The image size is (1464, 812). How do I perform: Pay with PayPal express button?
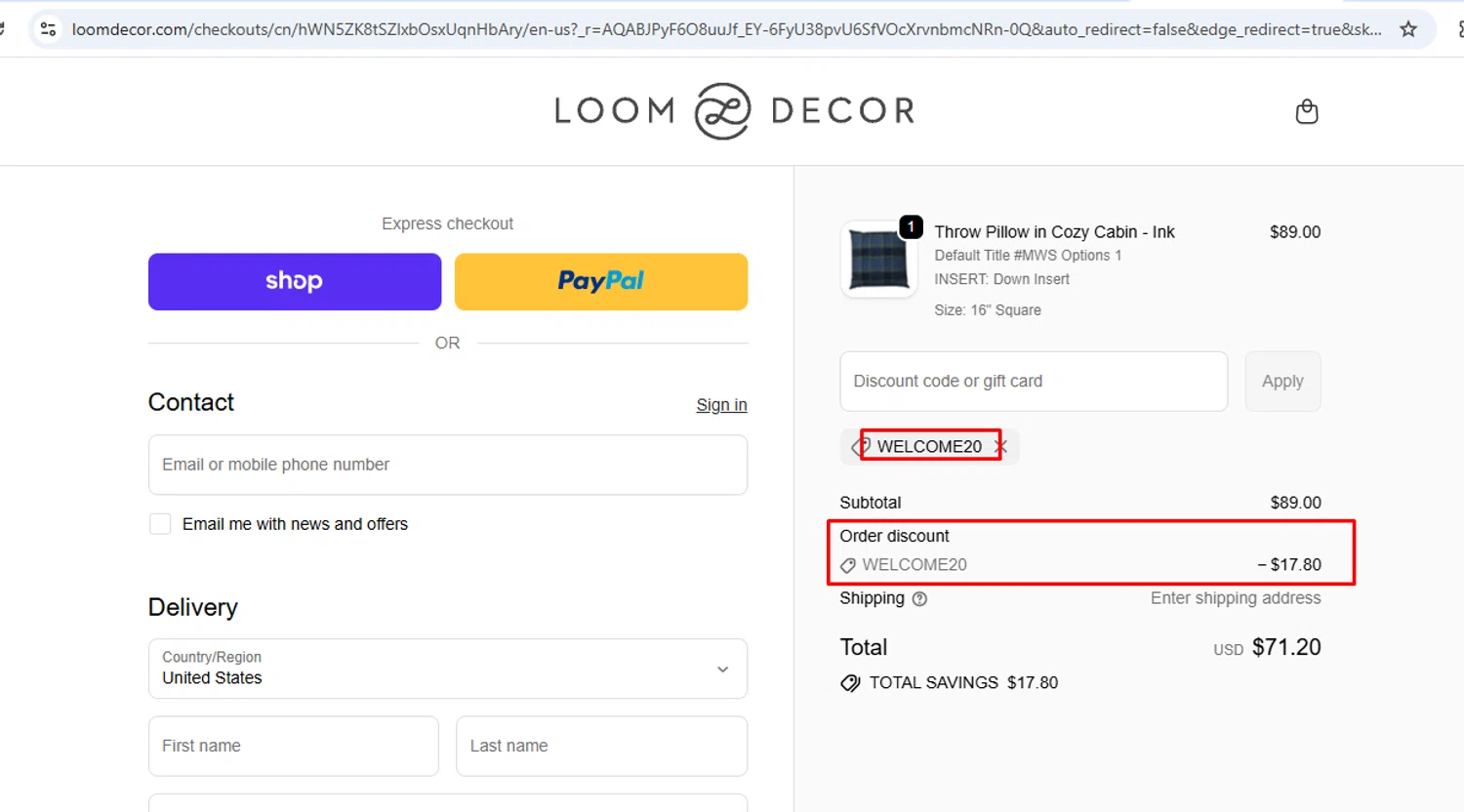pos(601,282)
